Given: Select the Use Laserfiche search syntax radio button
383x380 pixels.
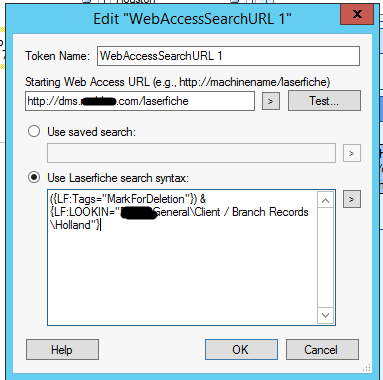Looking at the screenshot, I should (34, 177).
